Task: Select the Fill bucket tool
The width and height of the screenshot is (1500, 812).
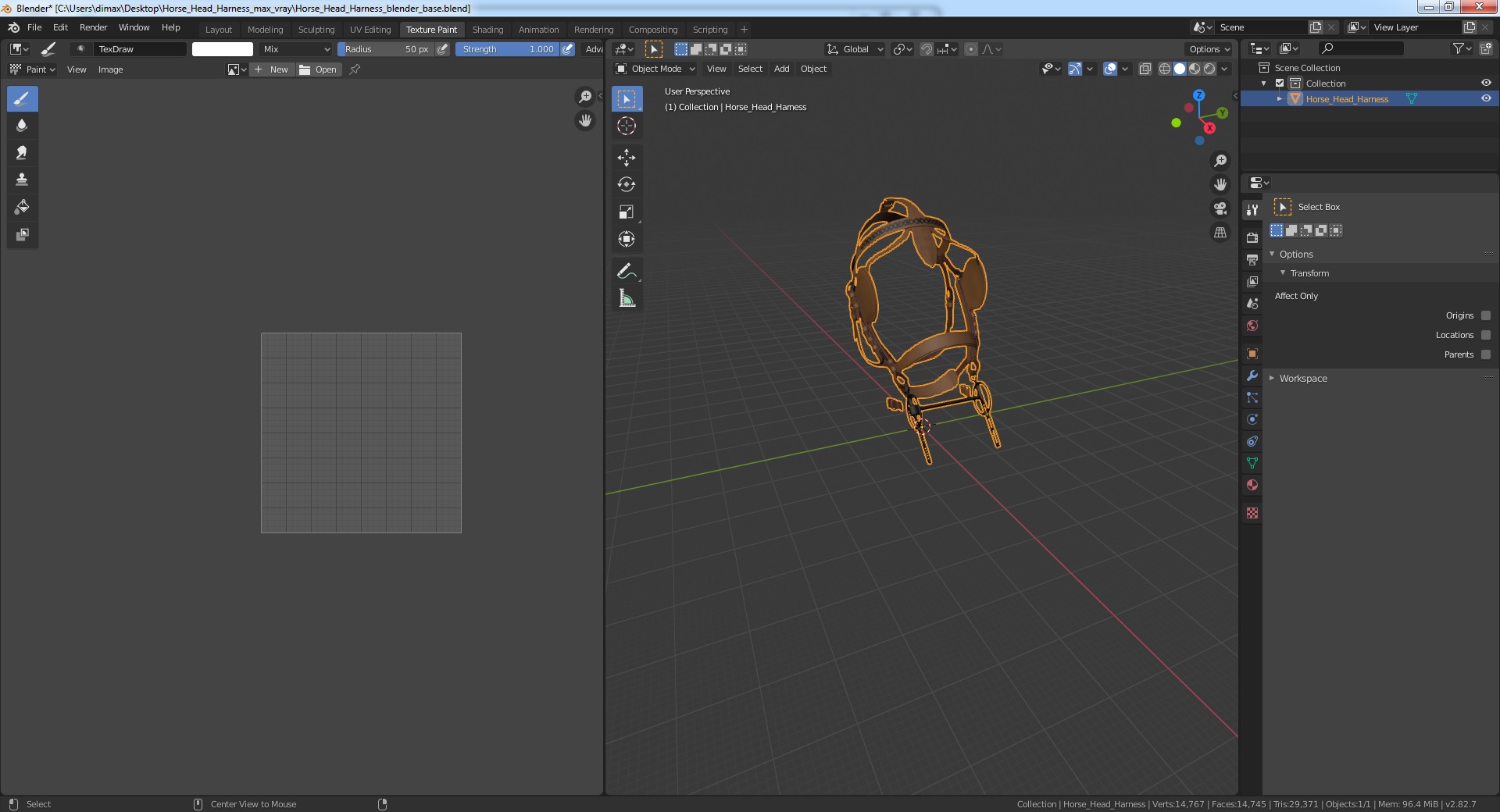Action: [22, 207]
